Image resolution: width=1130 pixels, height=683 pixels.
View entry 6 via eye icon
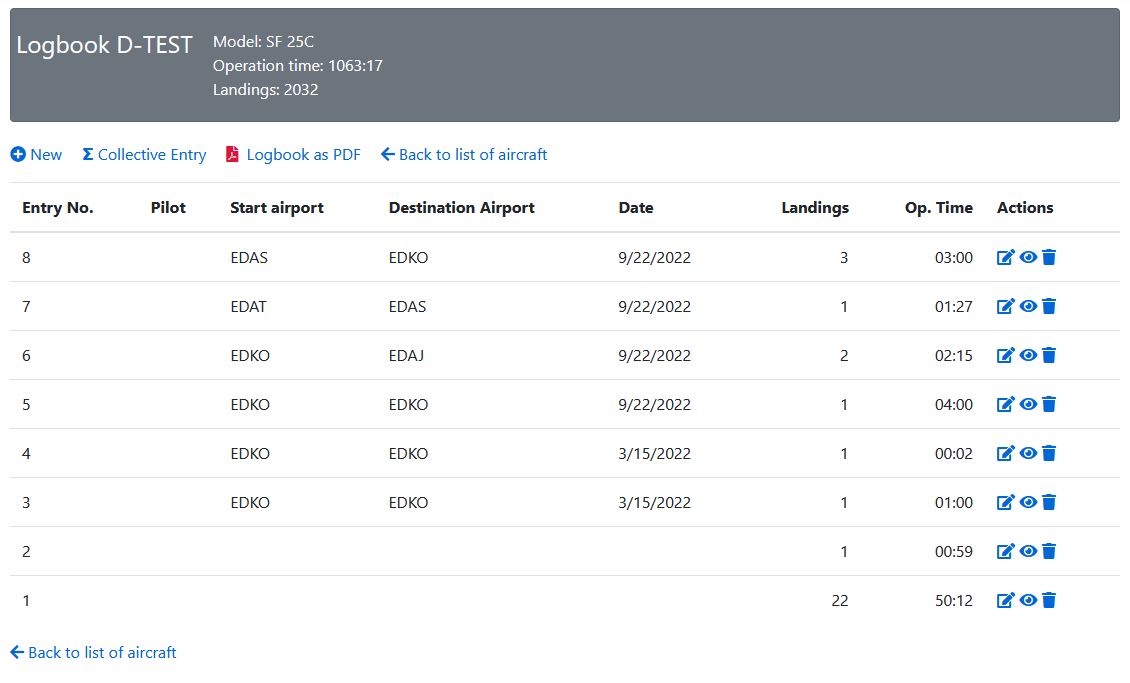pos(1028,355)
